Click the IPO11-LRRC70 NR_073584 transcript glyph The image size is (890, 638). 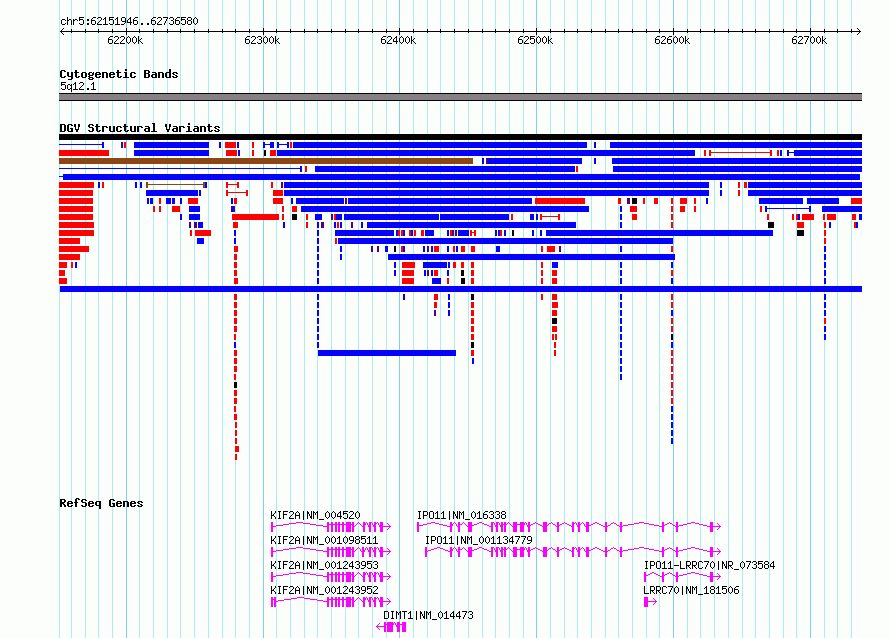tap(682, 577)
